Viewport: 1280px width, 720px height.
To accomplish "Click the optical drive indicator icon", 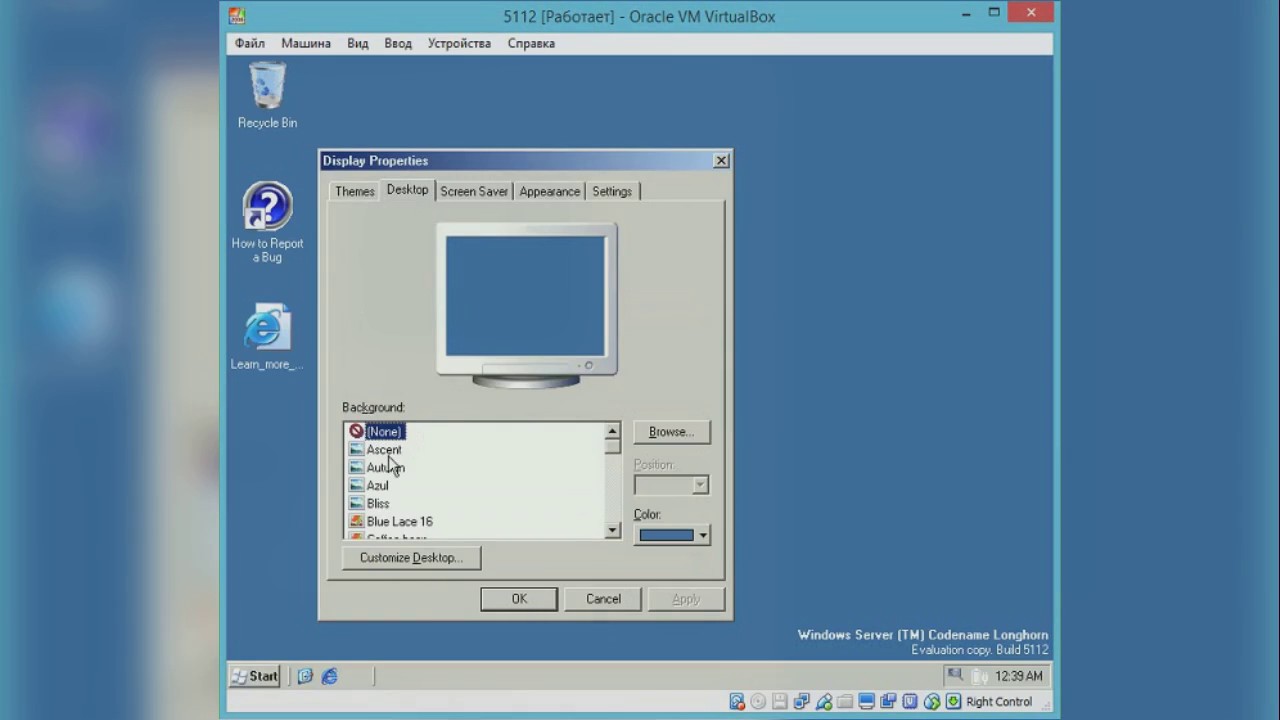I will [758, 701].
